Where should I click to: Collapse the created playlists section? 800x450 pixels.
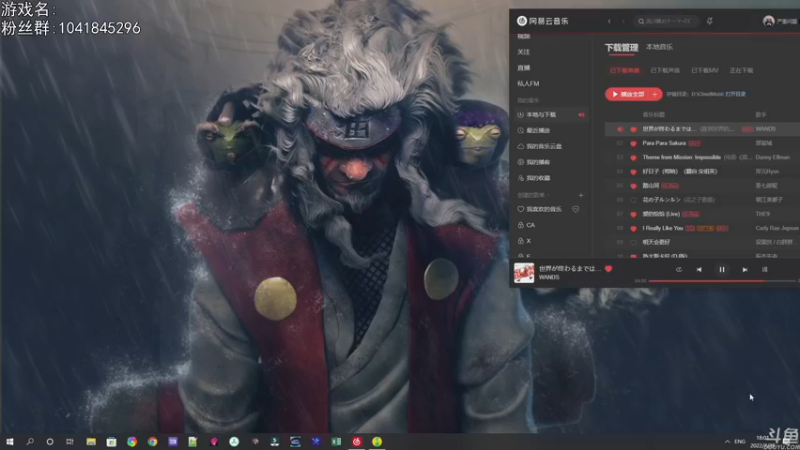click(533, 195)
